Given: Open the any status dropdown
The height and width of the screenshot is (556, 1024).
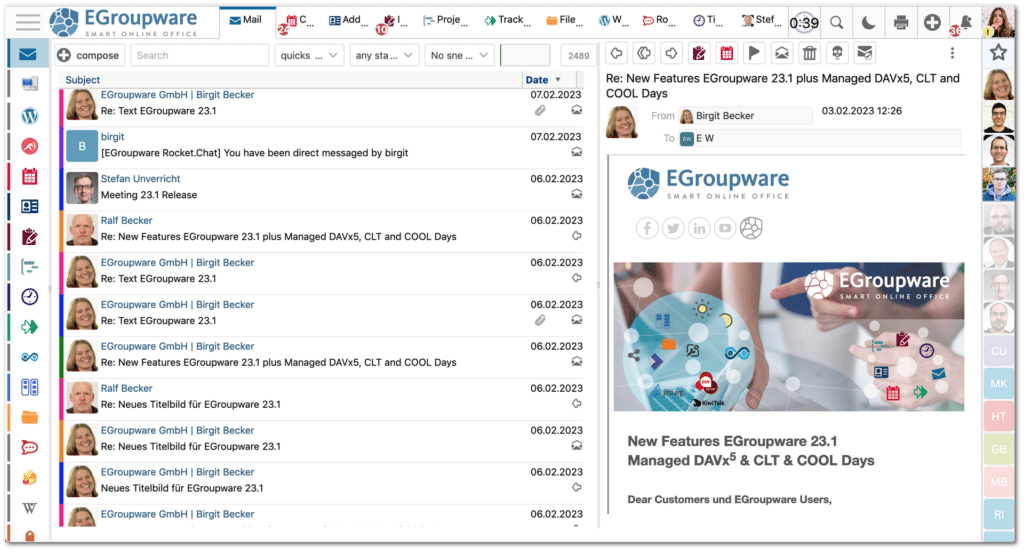Looking at the screenshot, I should pyautogui.click(x=384, y=56).
